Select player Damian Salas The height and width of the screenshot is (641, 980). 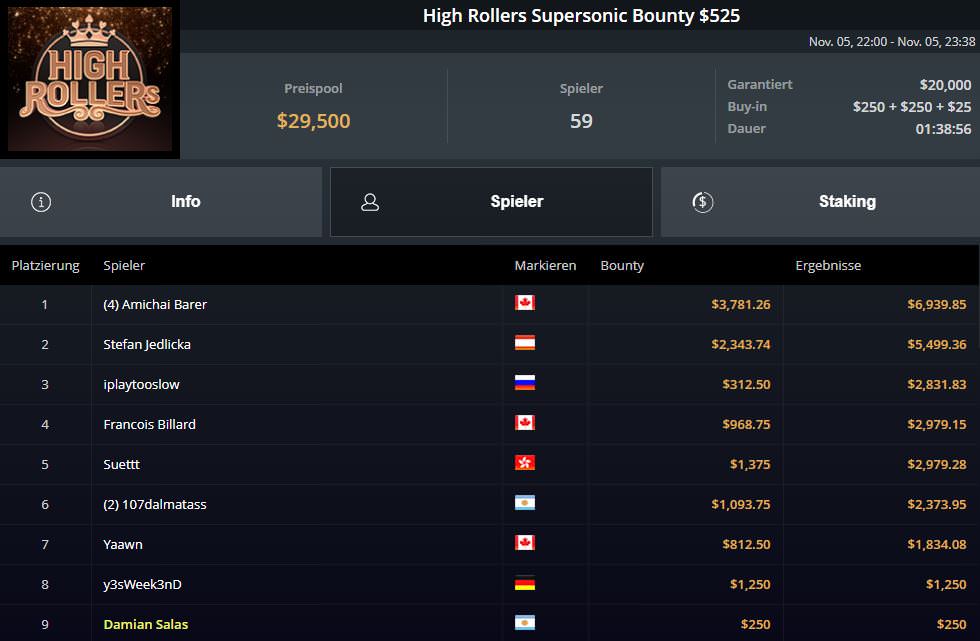tap(146, 624)
